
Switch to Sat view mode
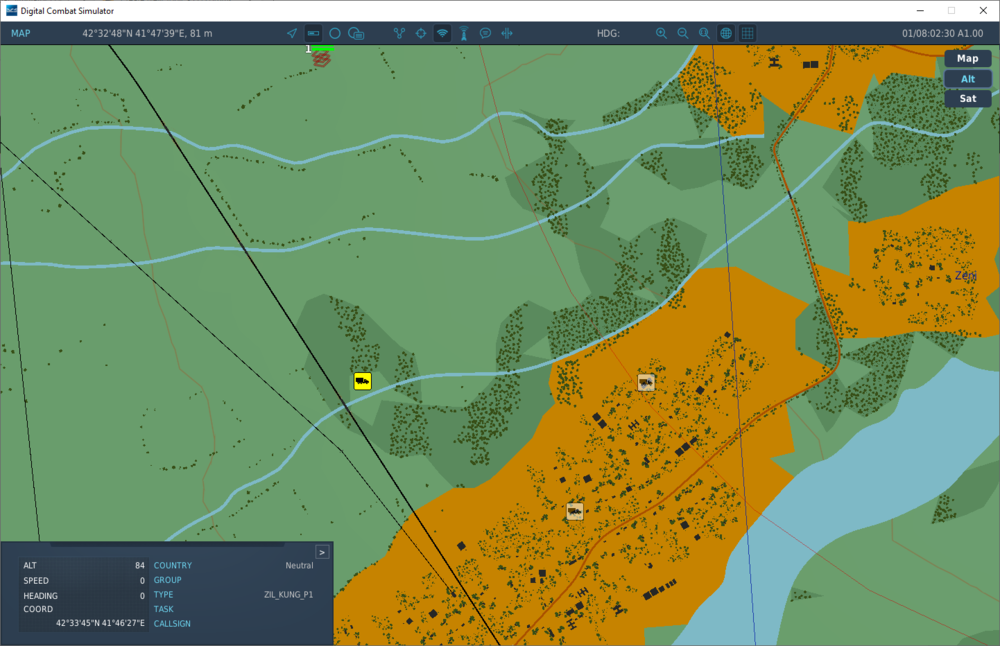[967, 99]
